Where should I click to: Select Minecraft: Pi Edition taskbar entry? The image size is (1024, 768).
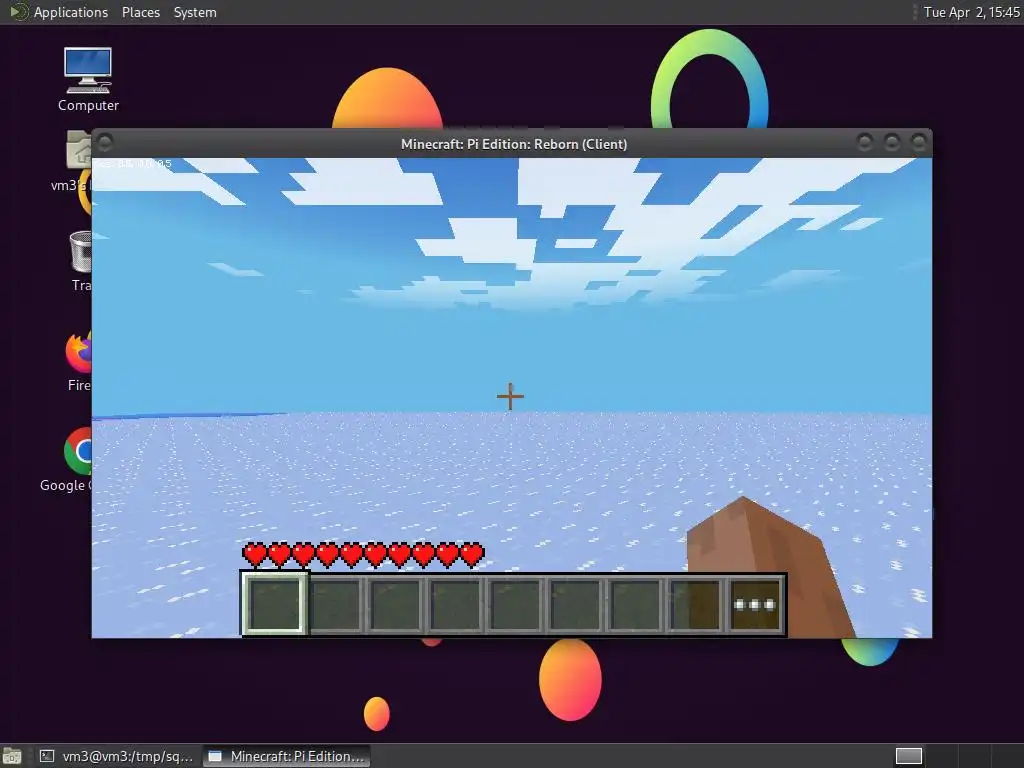point(286,756)
